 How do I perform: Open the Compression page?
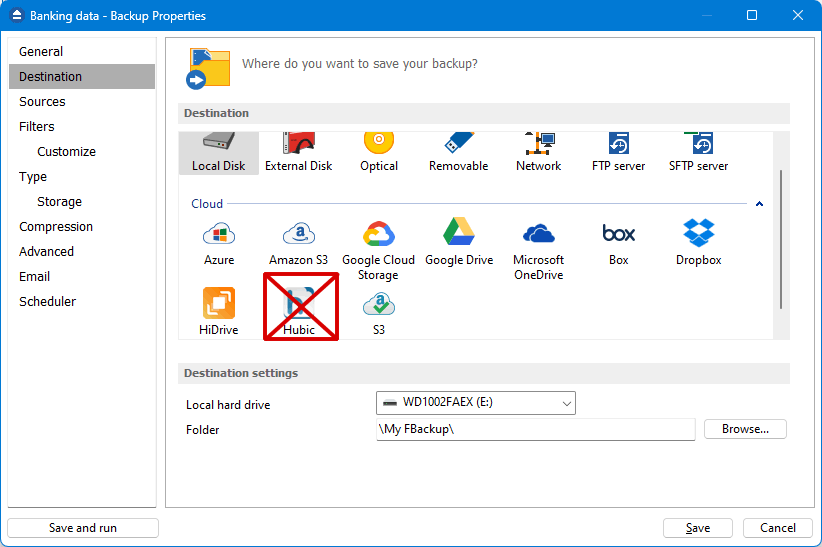pos(56,227)
